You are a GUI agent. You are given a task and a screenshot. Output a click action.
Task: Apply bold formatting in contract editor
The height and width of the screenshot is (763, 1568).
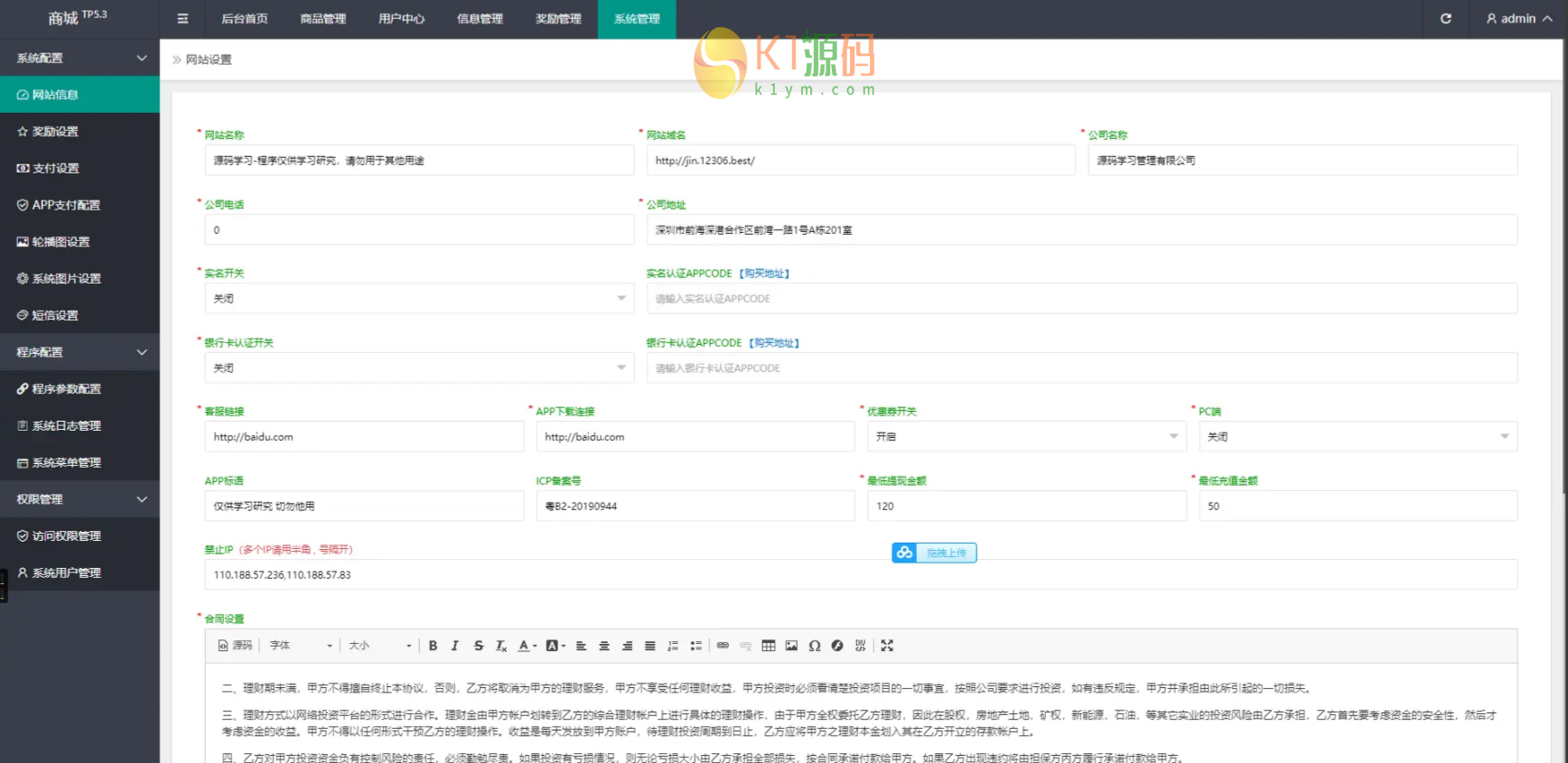point(433,646)
